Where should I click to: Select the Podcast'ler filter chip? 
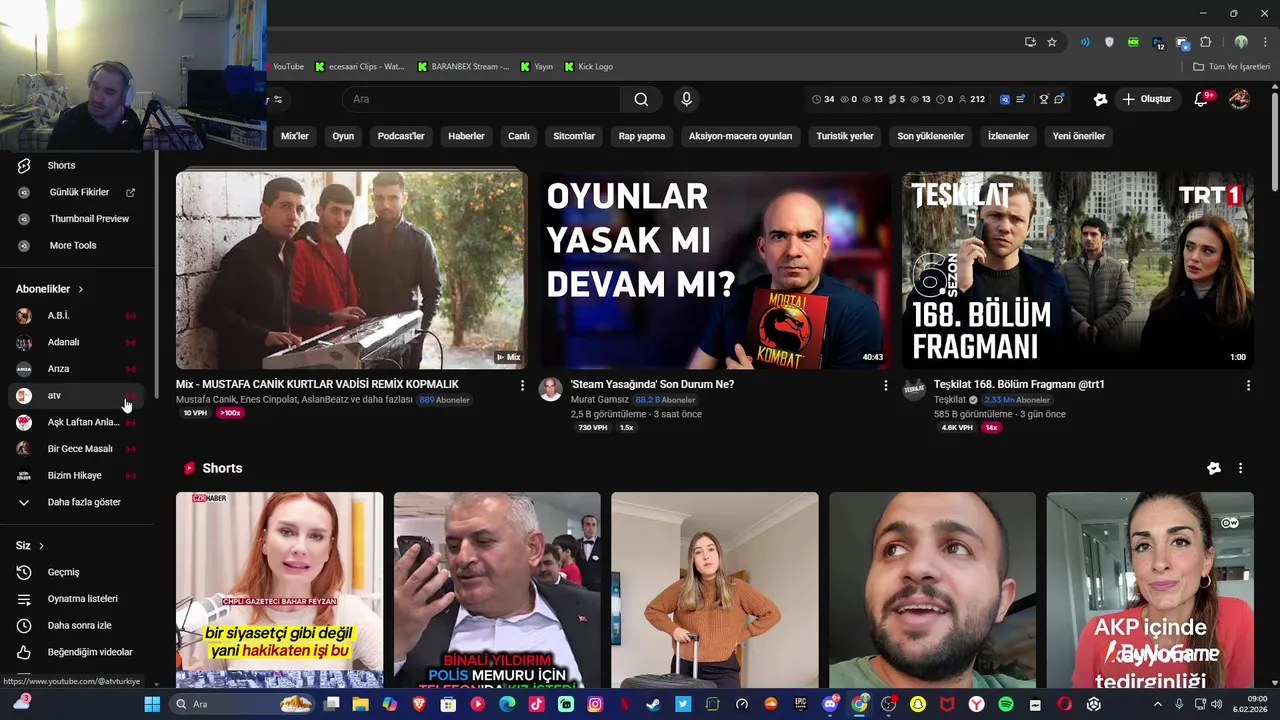click(401, 136)
